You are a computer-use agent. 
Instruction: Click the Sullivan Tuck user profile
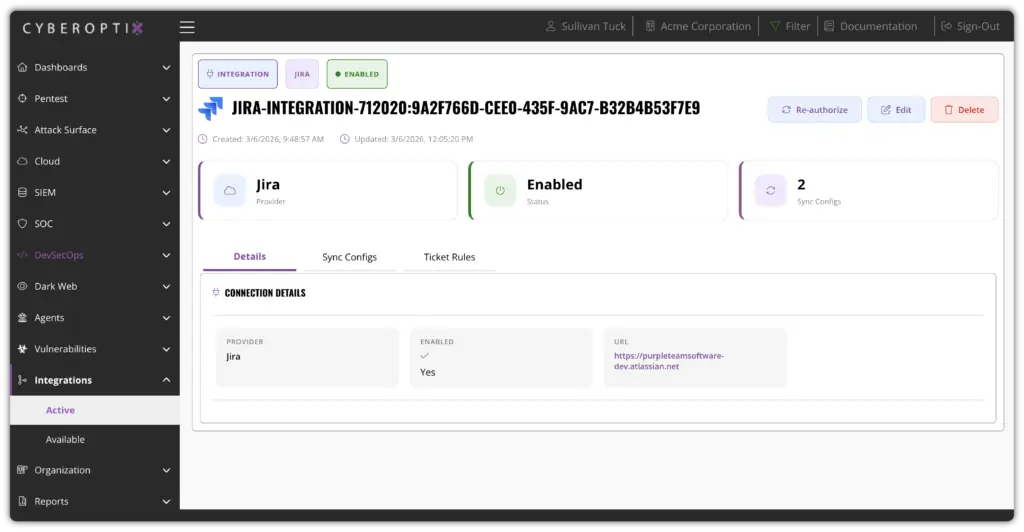586,27
